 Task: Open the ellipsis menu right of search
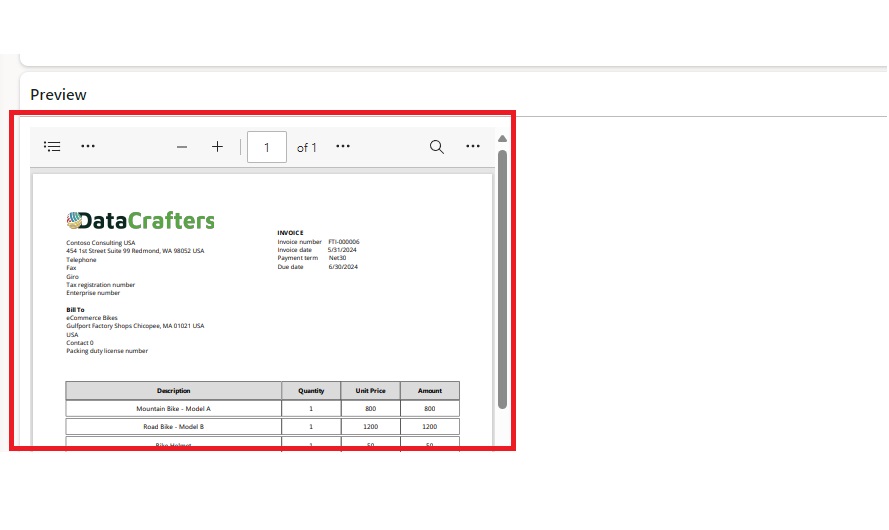[473, 146]
